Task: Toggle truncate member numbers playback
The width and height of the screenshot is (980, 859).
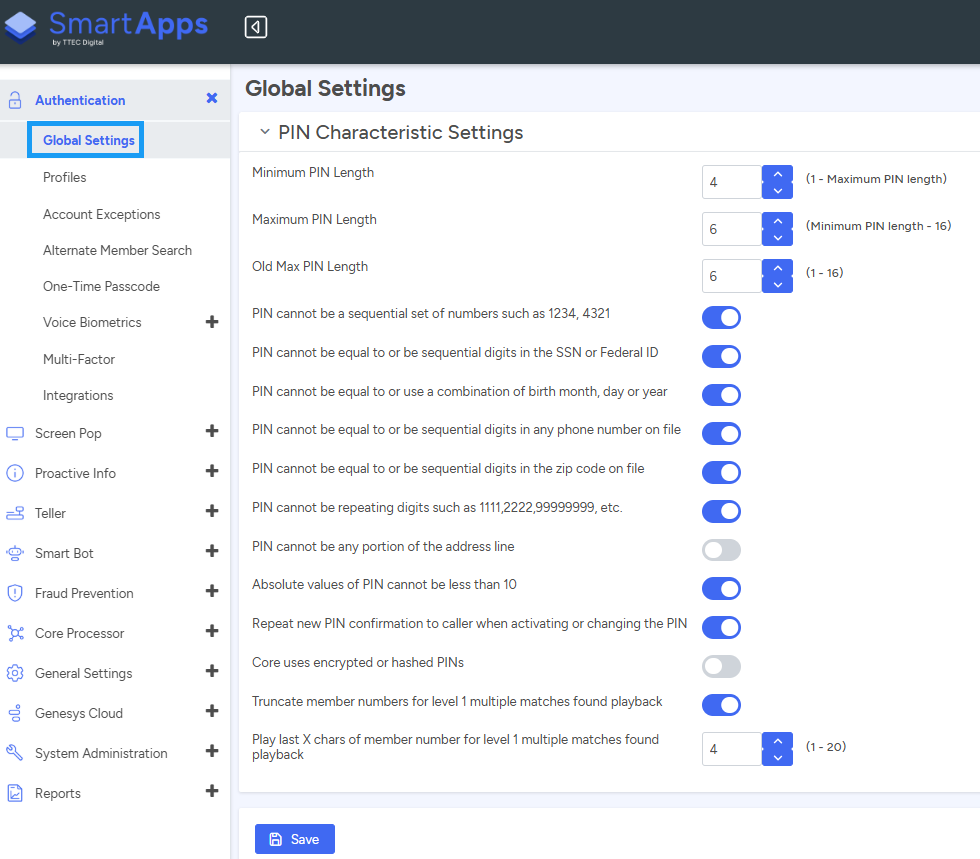Action: (721, 705)
